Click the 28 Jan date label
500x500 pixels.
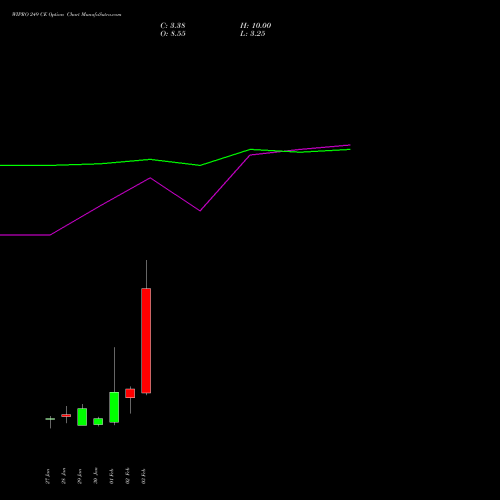coord(64,476)
